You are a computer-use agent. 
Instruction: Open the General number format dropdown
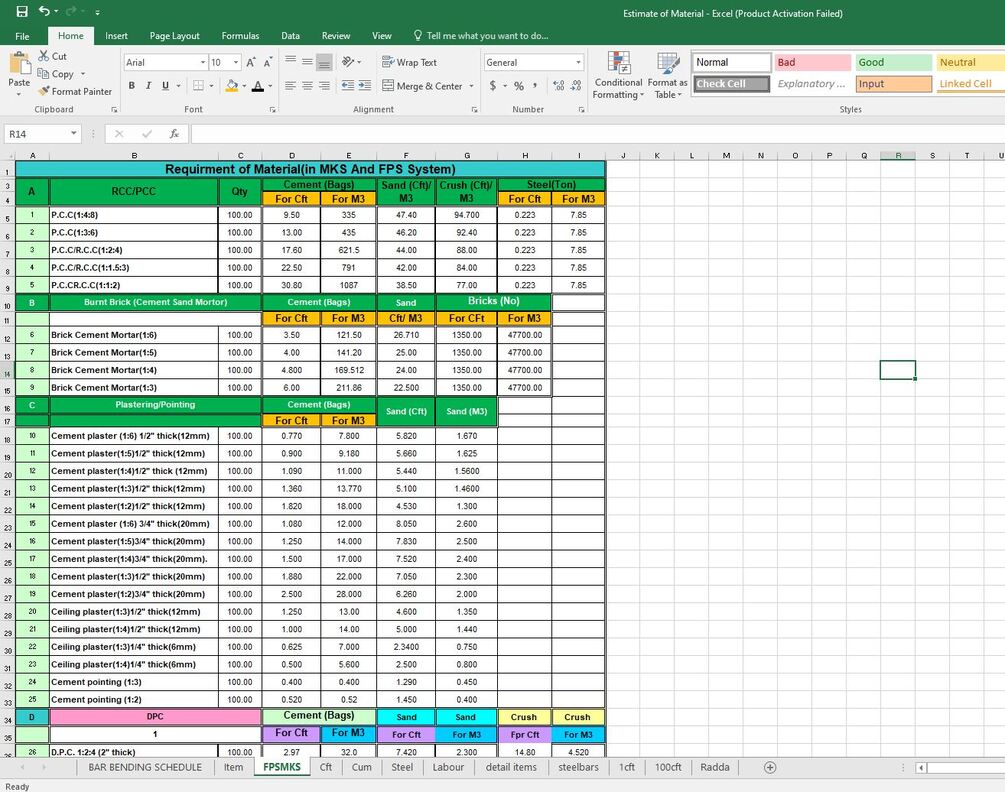578,62
